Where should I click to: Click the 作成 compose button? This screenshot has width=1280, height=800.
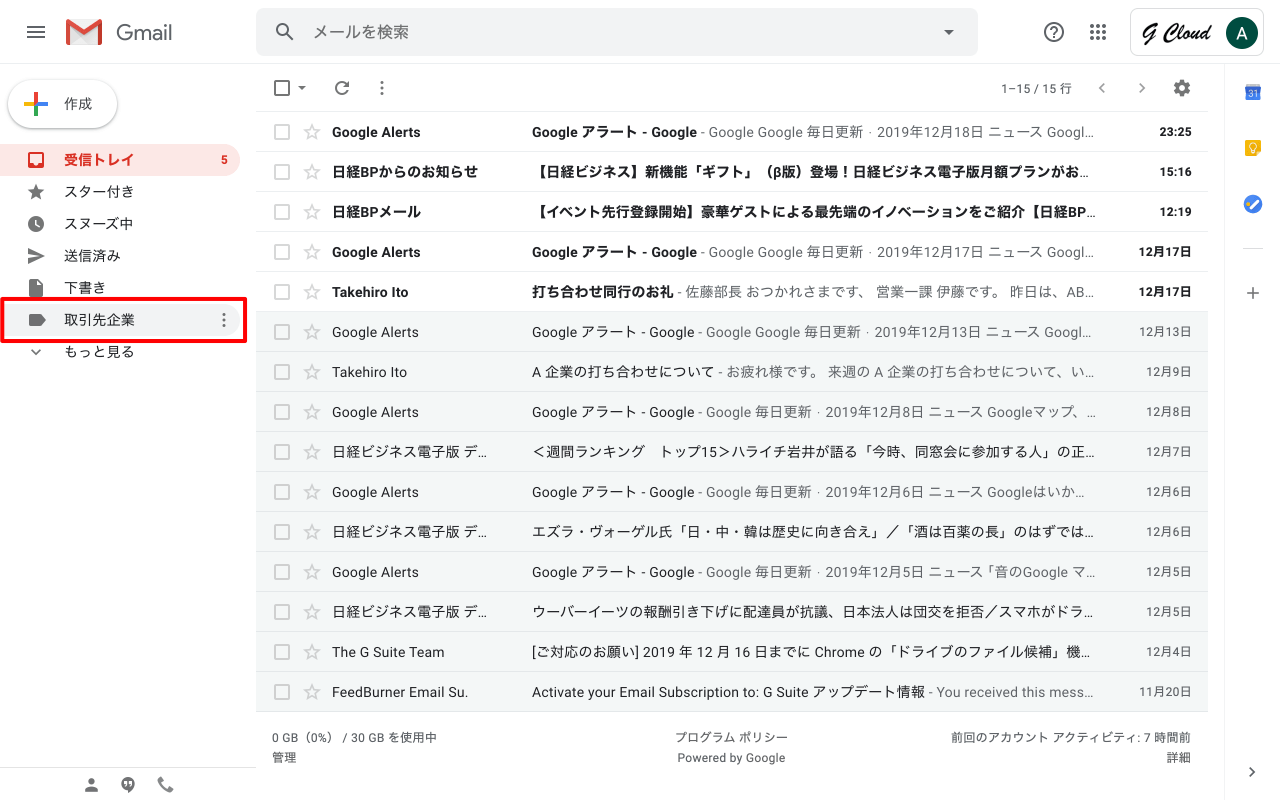point(63,104)
